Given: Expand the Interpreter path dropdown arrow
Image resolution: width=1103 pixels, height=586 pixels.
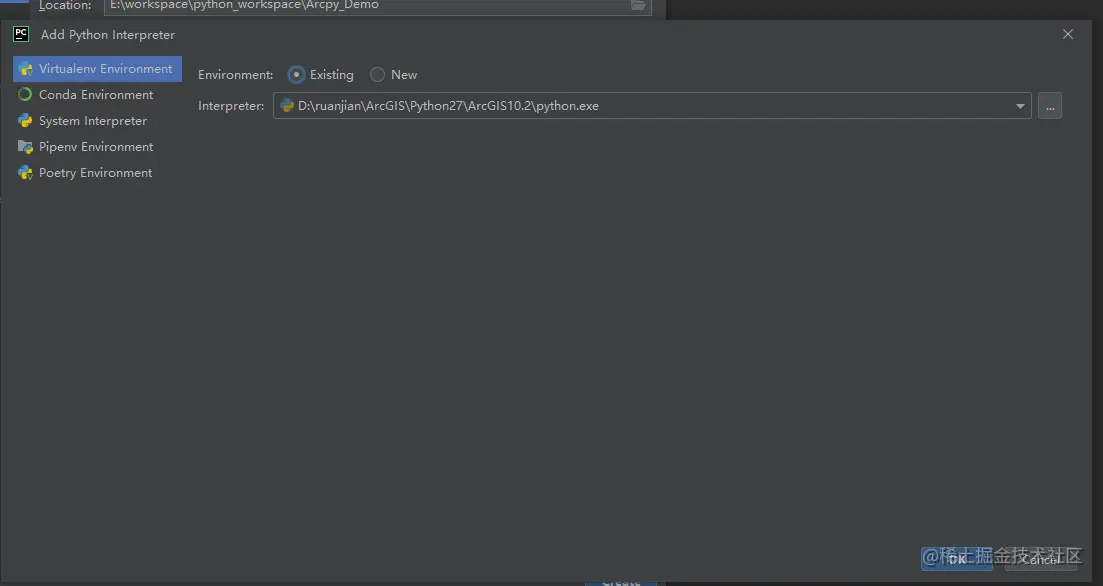Looking at the screenshot, I should pos(1020,106).
